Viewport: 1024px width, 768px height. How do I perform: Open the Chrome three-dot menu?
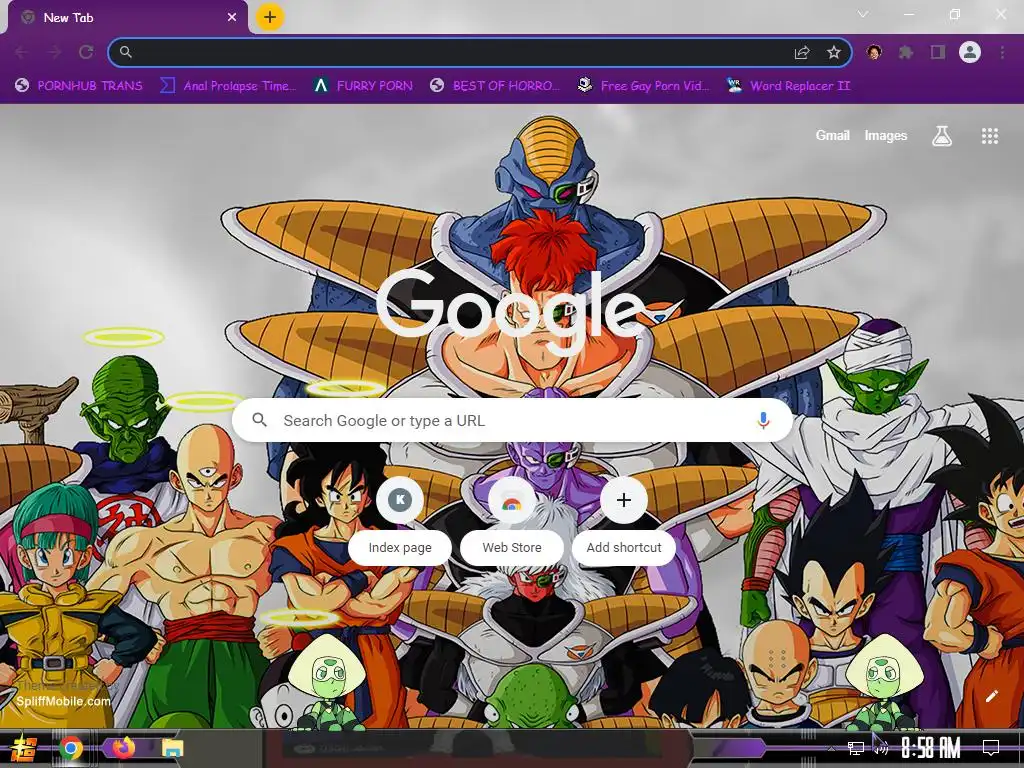click(1002, 52)
